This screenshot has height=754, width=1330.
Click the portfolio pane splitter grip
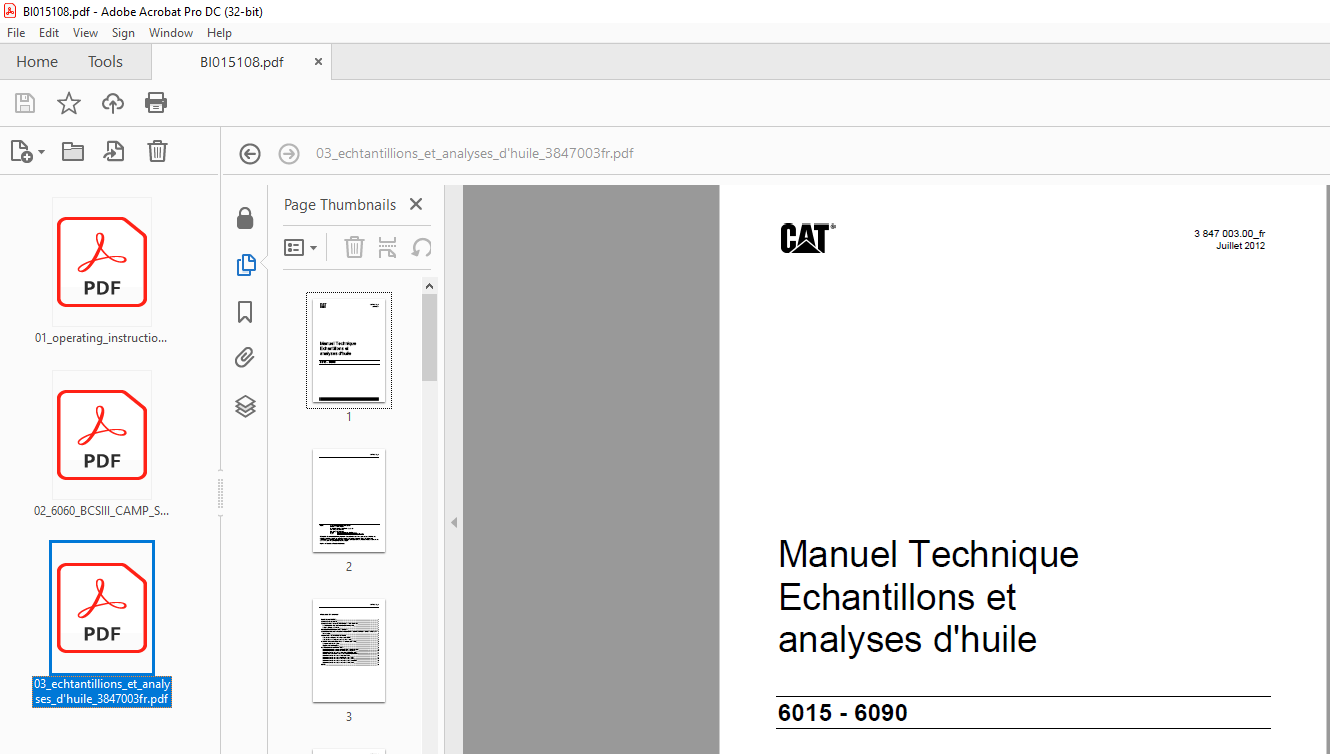pyautogui.click(x=221, y=493)
